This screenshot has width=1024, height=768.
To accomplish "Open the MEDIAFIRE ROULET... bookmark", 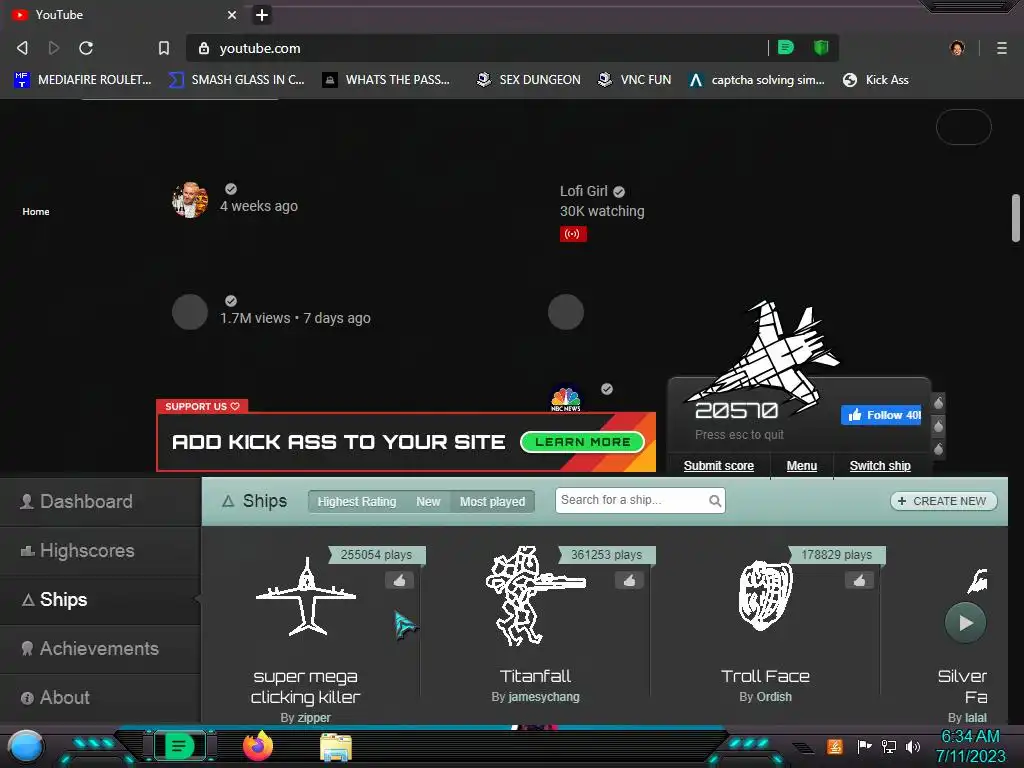I will (82, 80).
